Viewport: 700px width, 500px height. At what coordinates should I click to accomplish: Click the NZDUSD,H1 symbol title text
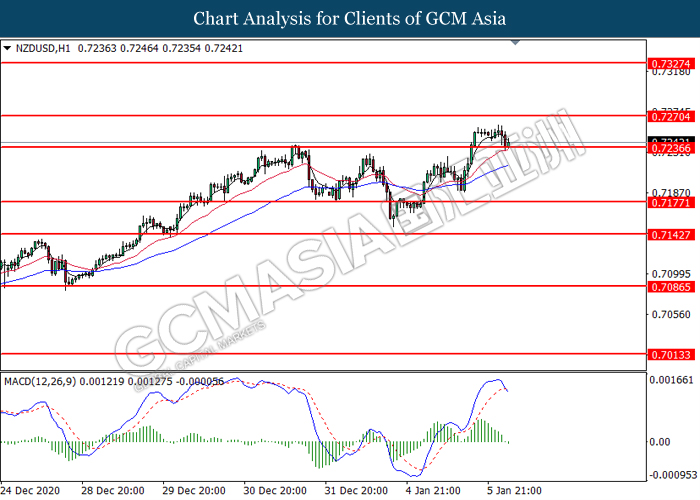click(x=43, y=48)
